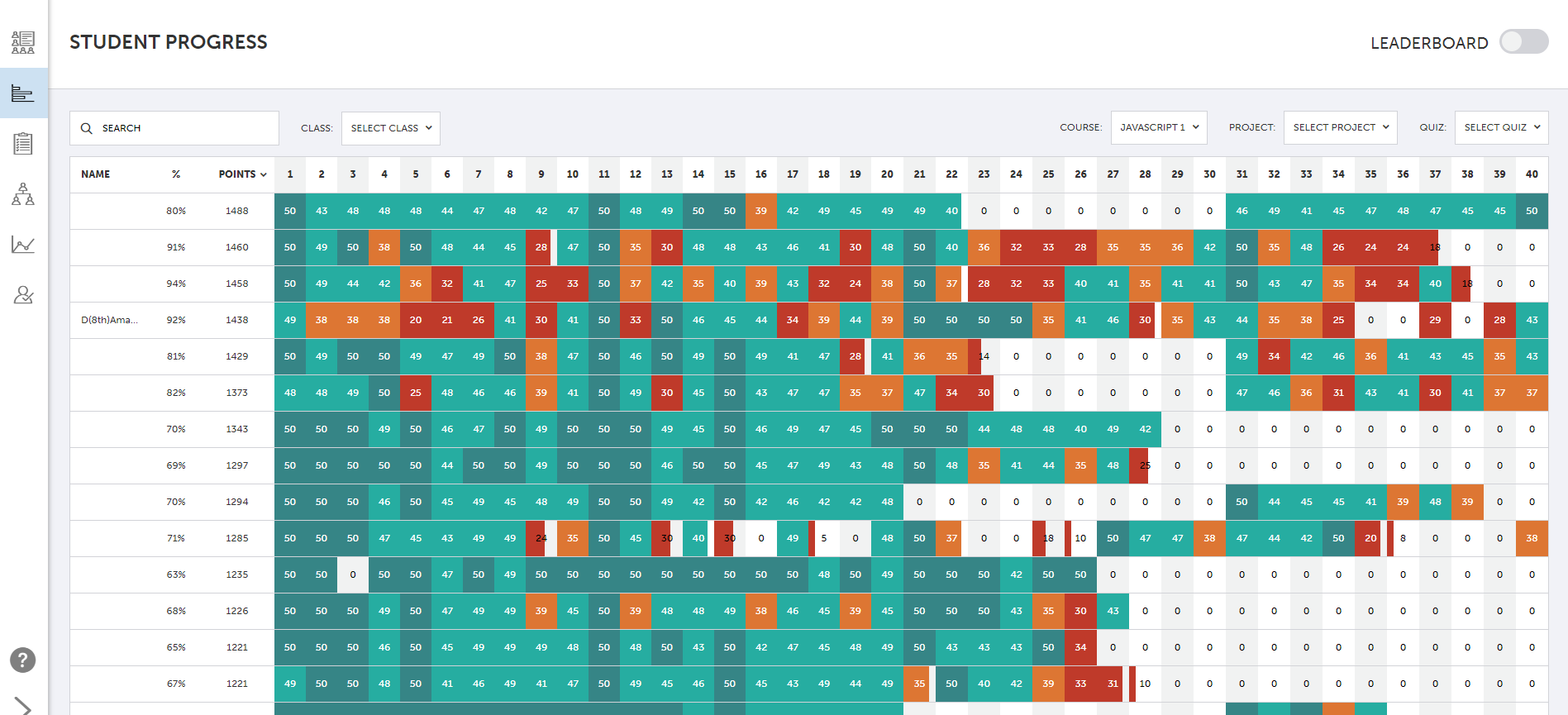Sort by the Points column header
This screenshot has width=1568, height=715.
click(x=242, y=174)
